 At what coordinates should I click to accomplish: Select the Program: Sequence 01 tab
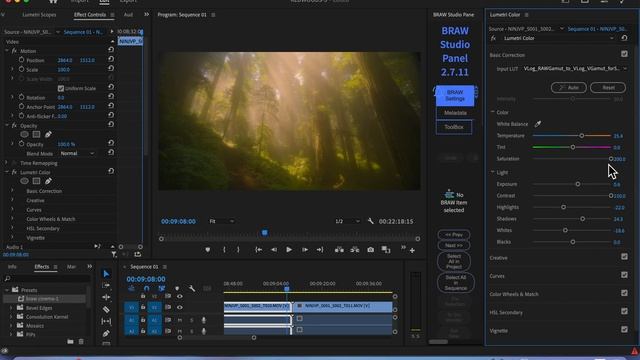tap(182, 15)
